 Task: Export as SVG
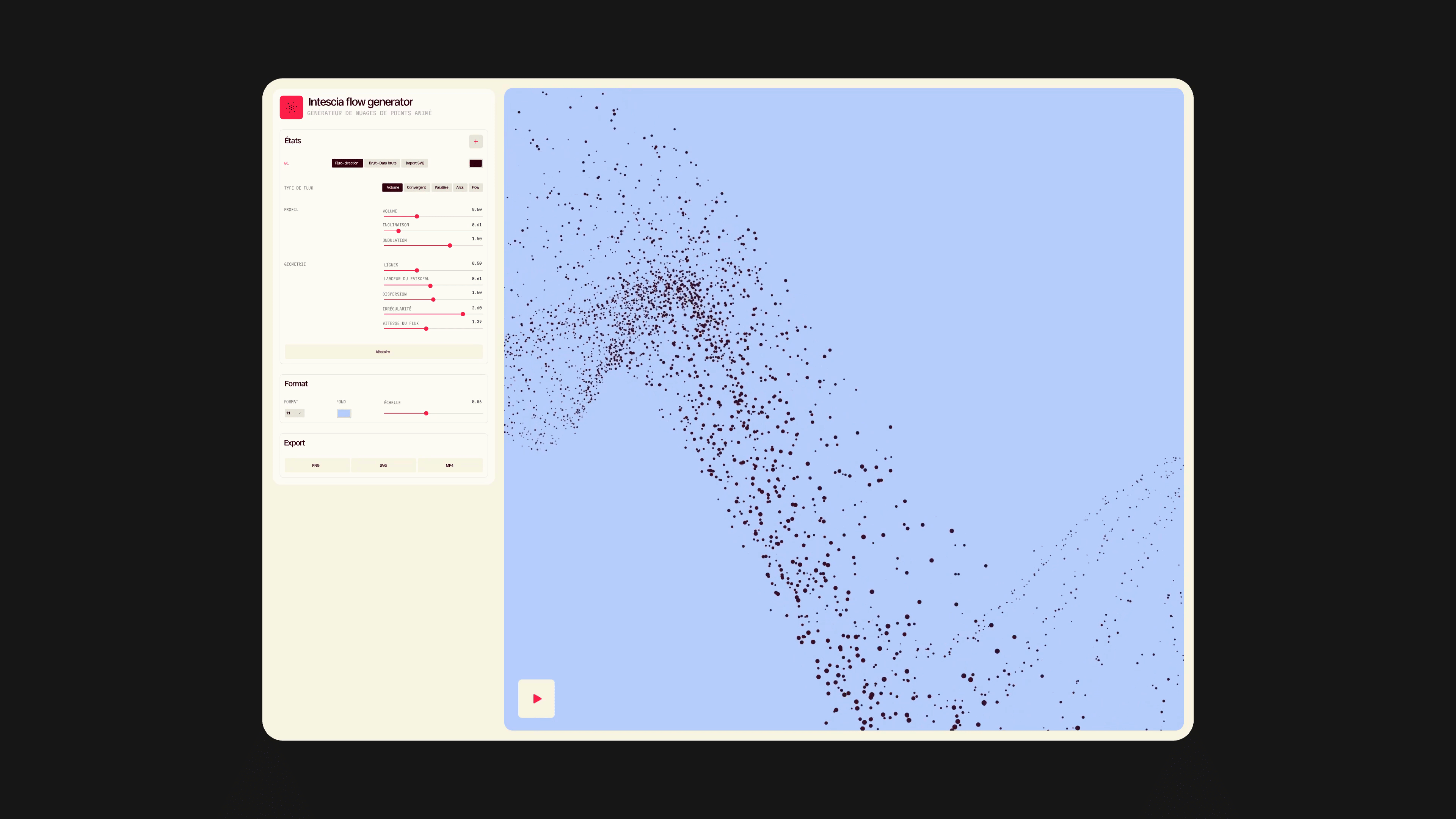coord(383,465)
